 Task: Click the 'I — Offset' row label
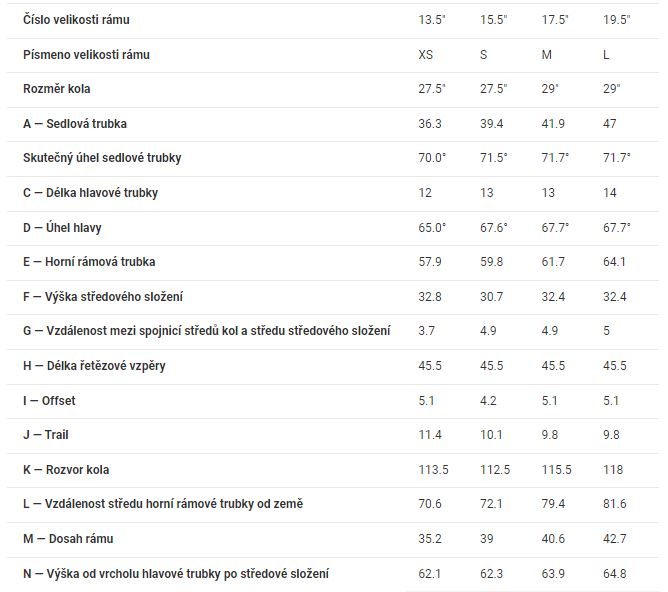(49, 400)
